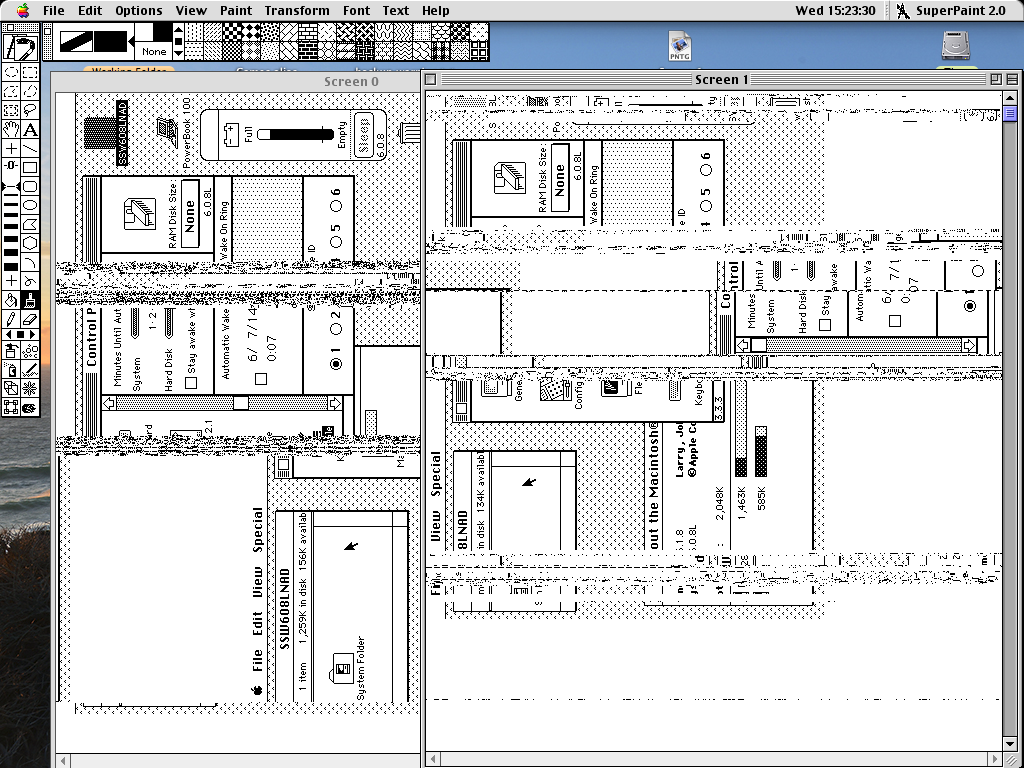
Task: Select the hexagon multigon tool
Action: [x=30, y=243]
